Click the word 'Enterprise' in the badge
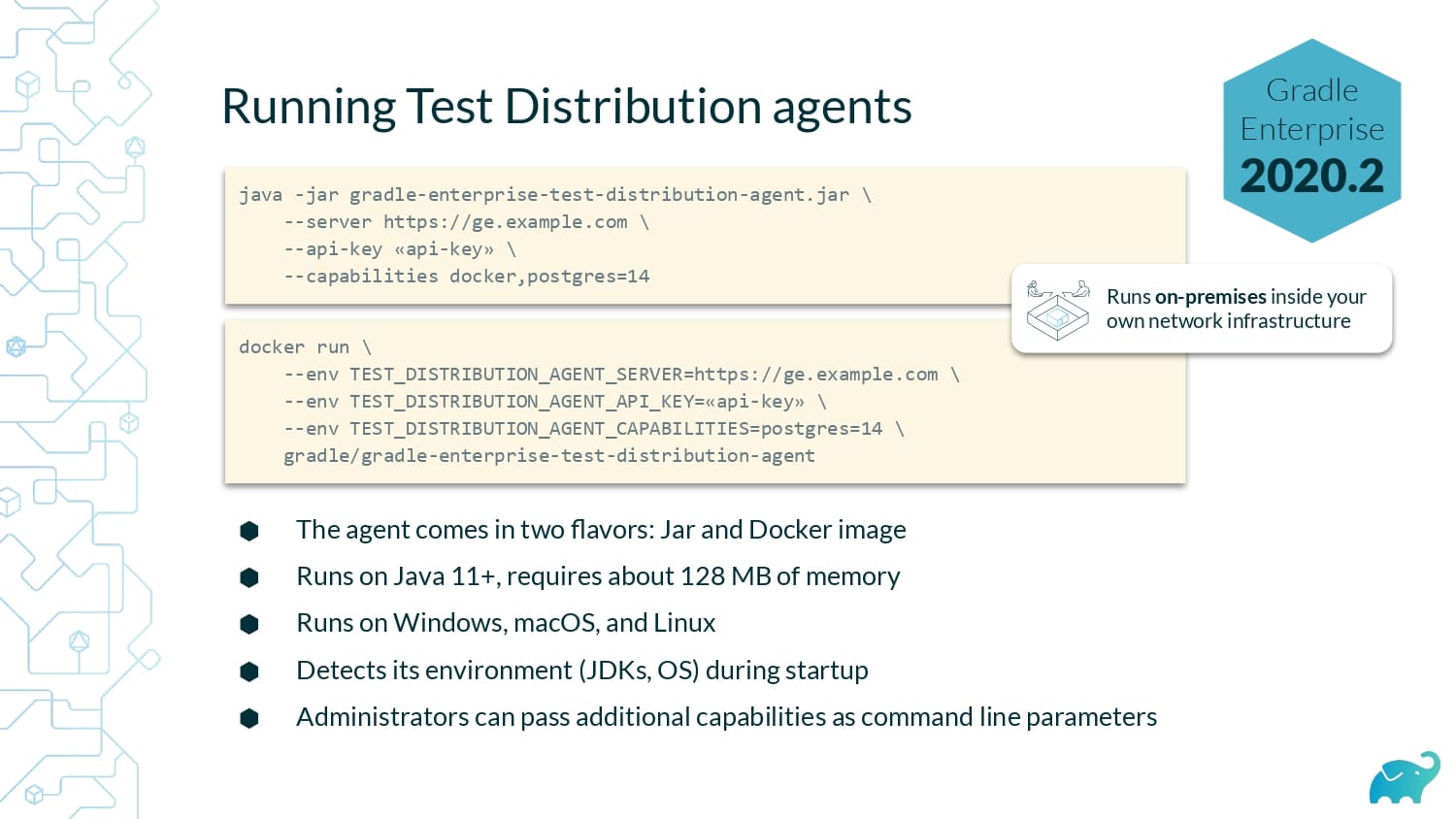The image size is (1456, 819). 1312,129
